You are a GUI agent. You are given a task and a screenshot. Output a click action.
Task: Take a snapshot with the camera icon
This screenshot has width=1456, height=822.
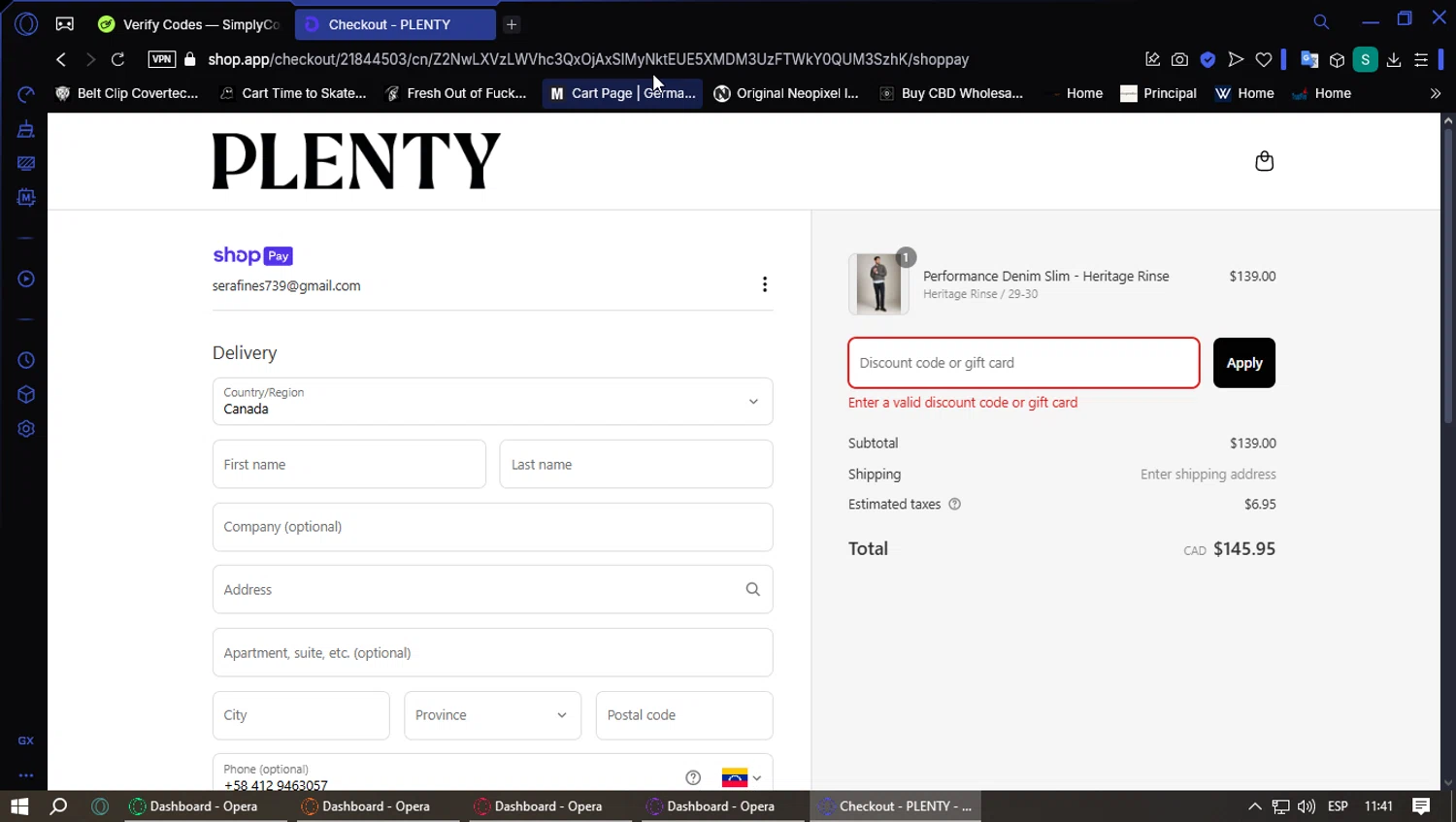(x=1179, y=59)
